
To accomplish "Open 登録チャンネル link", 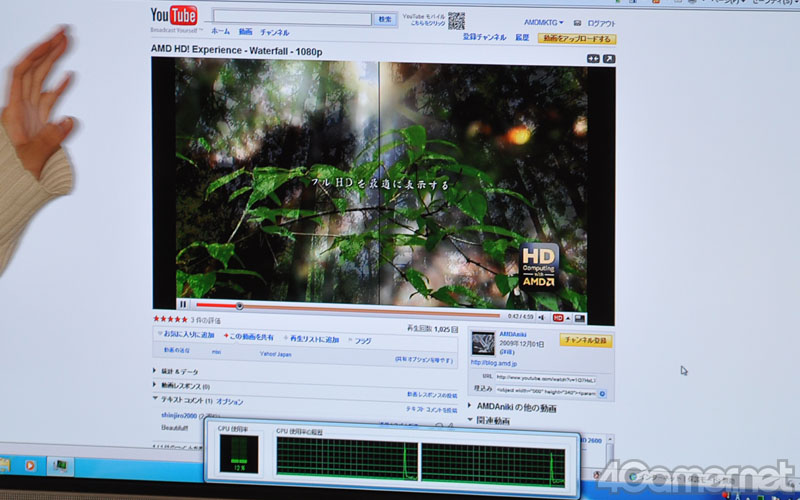I will (x=484, y=37).
